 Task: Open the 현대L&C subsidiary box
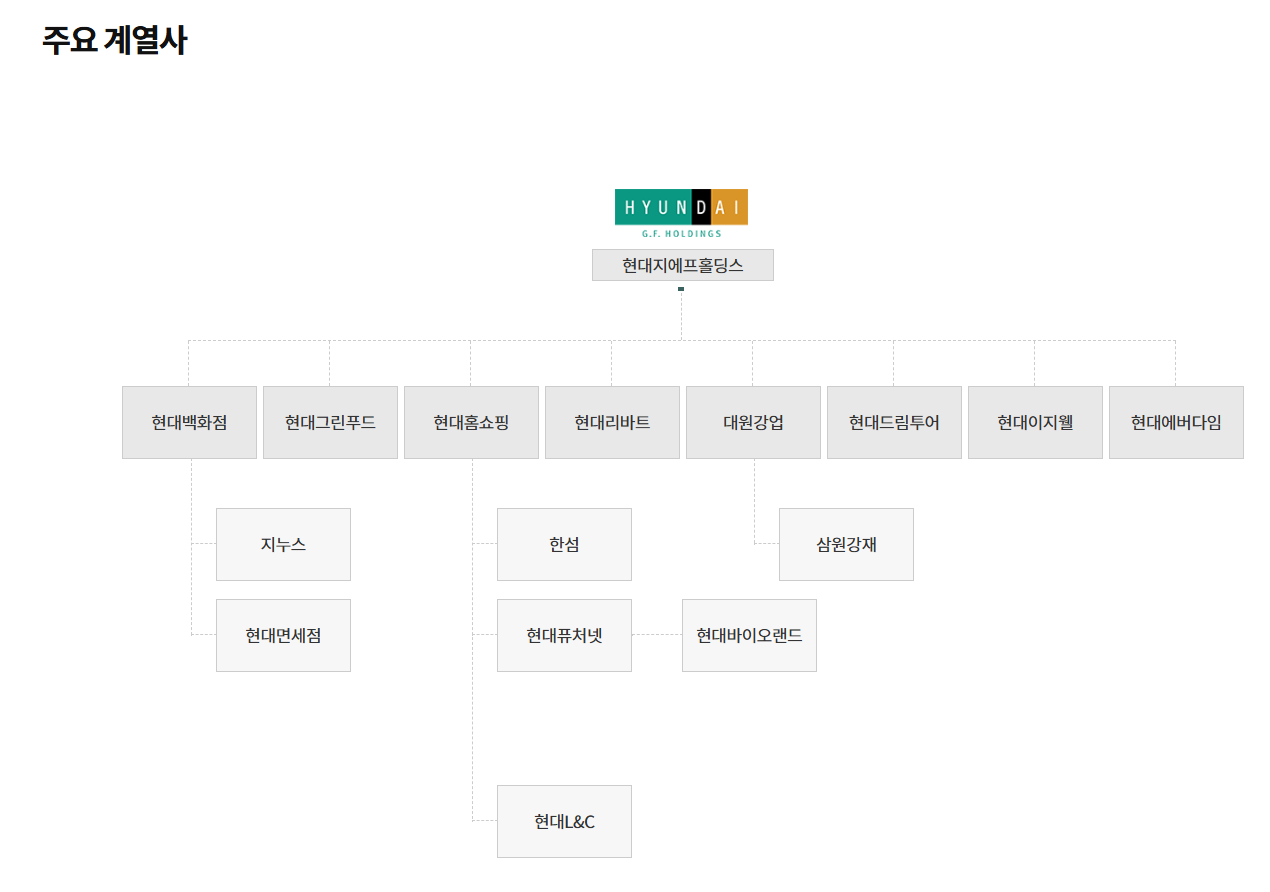(x=564, y=821)
